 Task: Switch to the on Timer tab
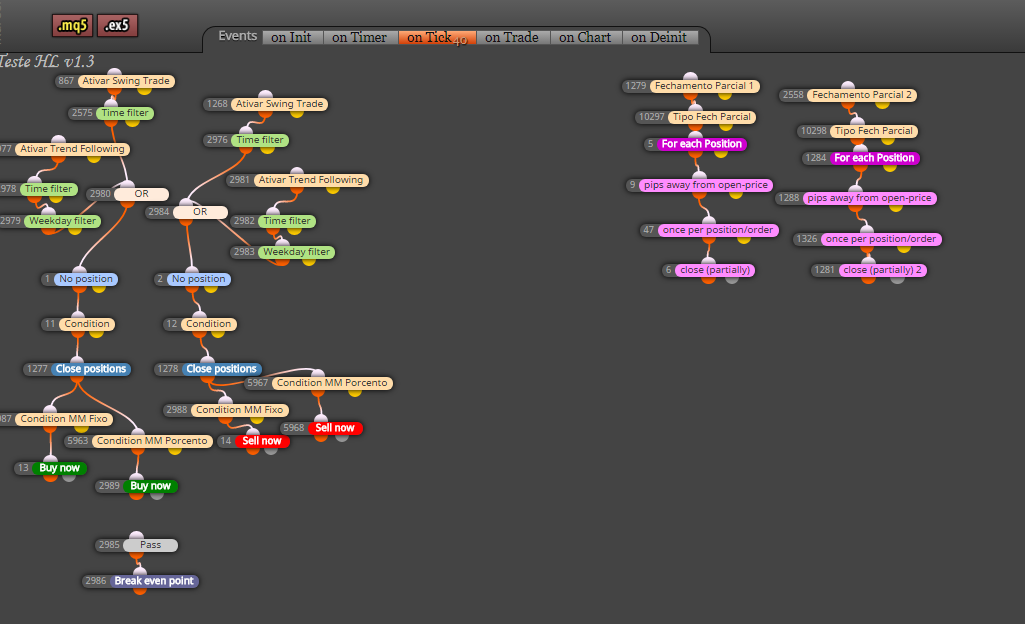tap(360, 37)
